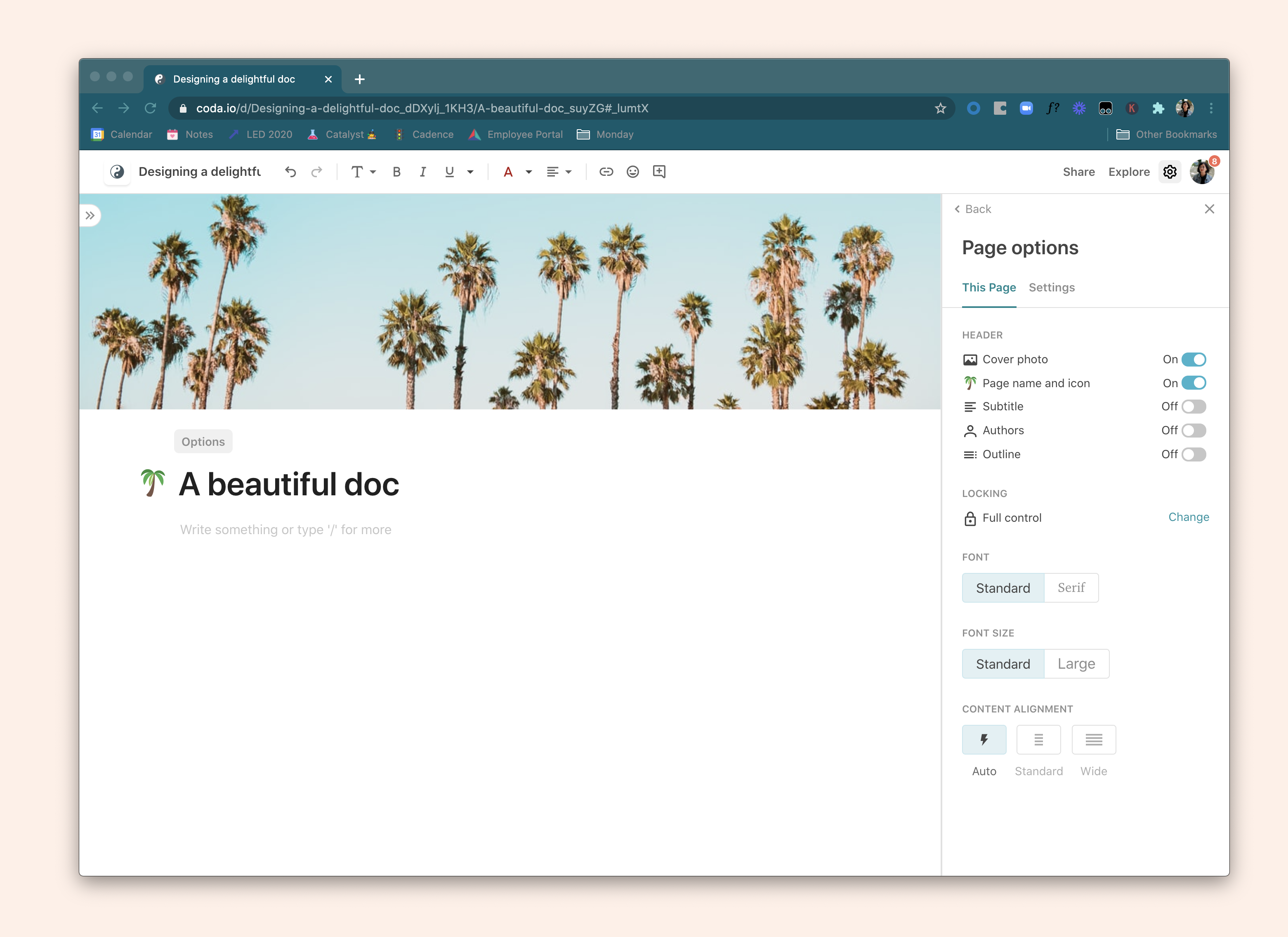Insert a link with the link icon
This screenshot has width=1288, height=937.
(606, 172)
